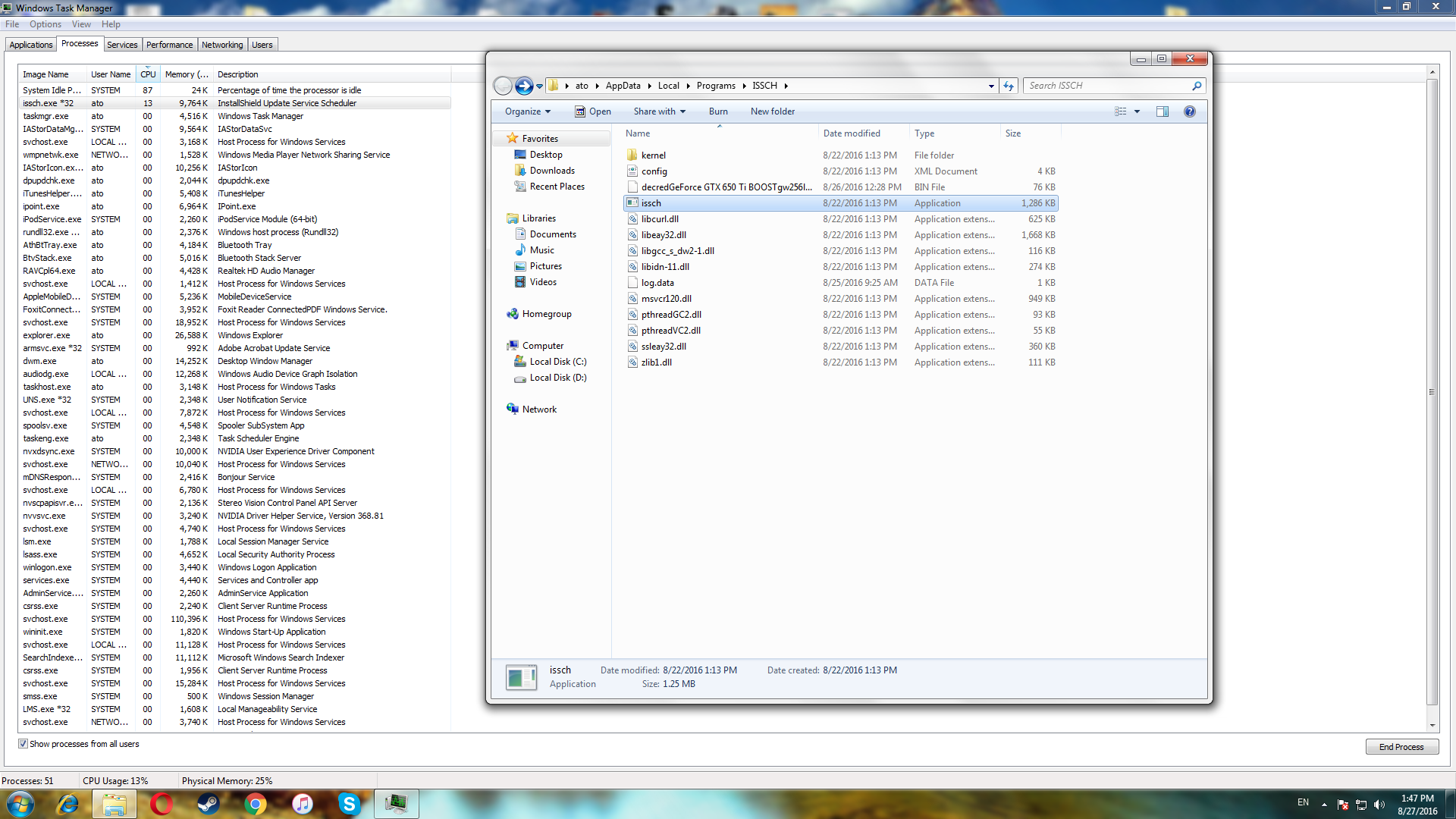Open Skype from the taskbar
The height and width of the screenshot is (819, 1456).
pyautogui.click(x=349, y=804)
